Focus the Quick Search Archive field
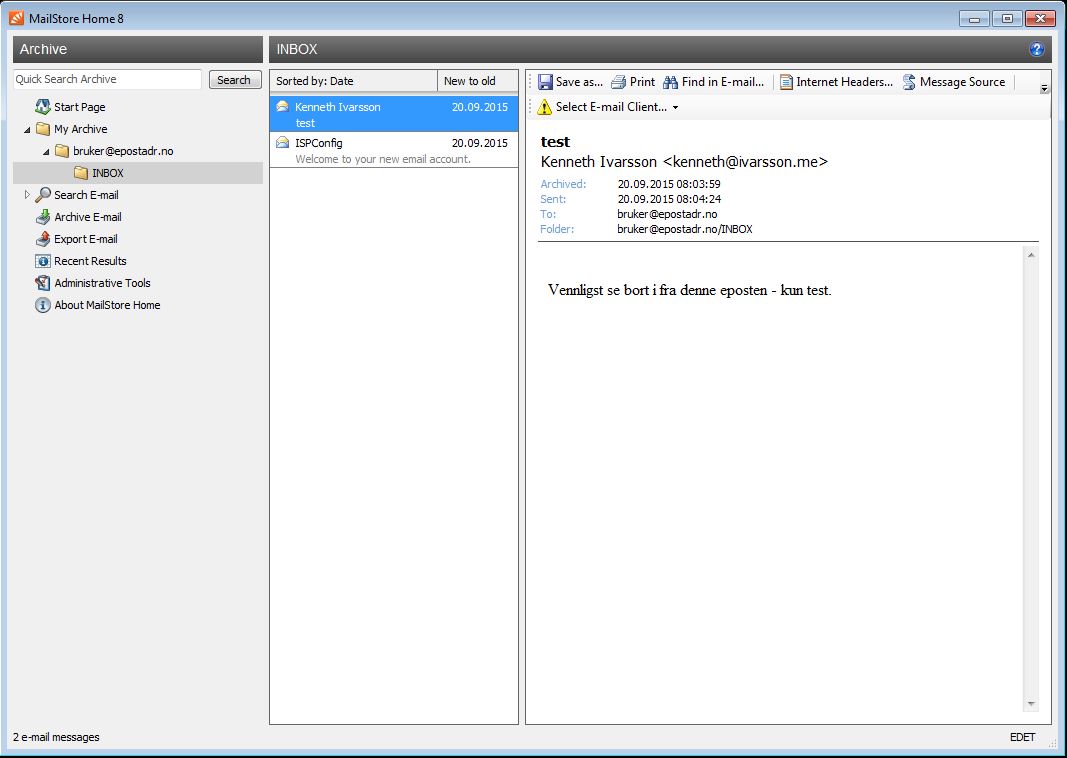This screenshot has width=1067, height=758. click(x=108, y=79)
